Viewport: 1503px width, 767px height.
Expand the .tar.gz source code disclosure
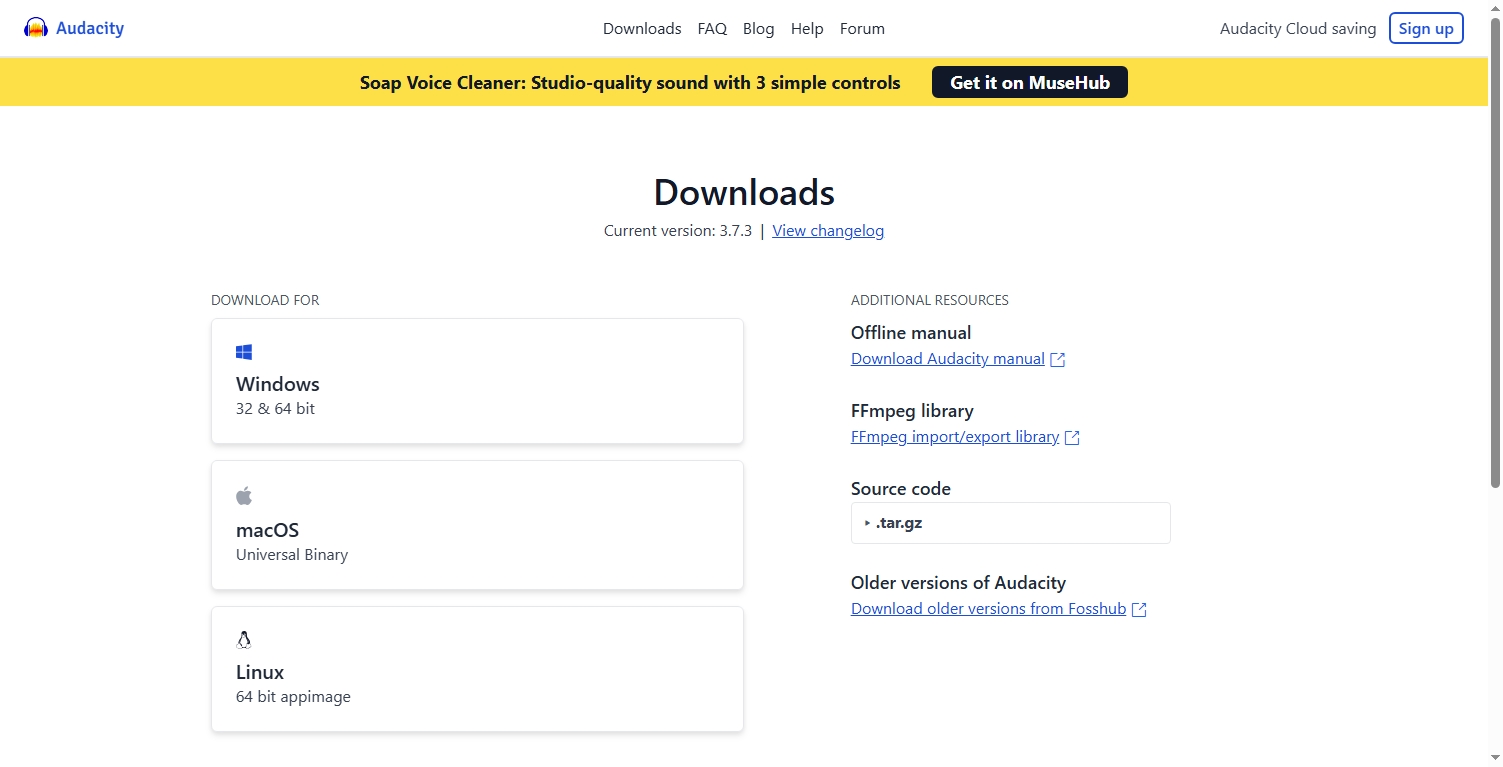coord(1010,523)
